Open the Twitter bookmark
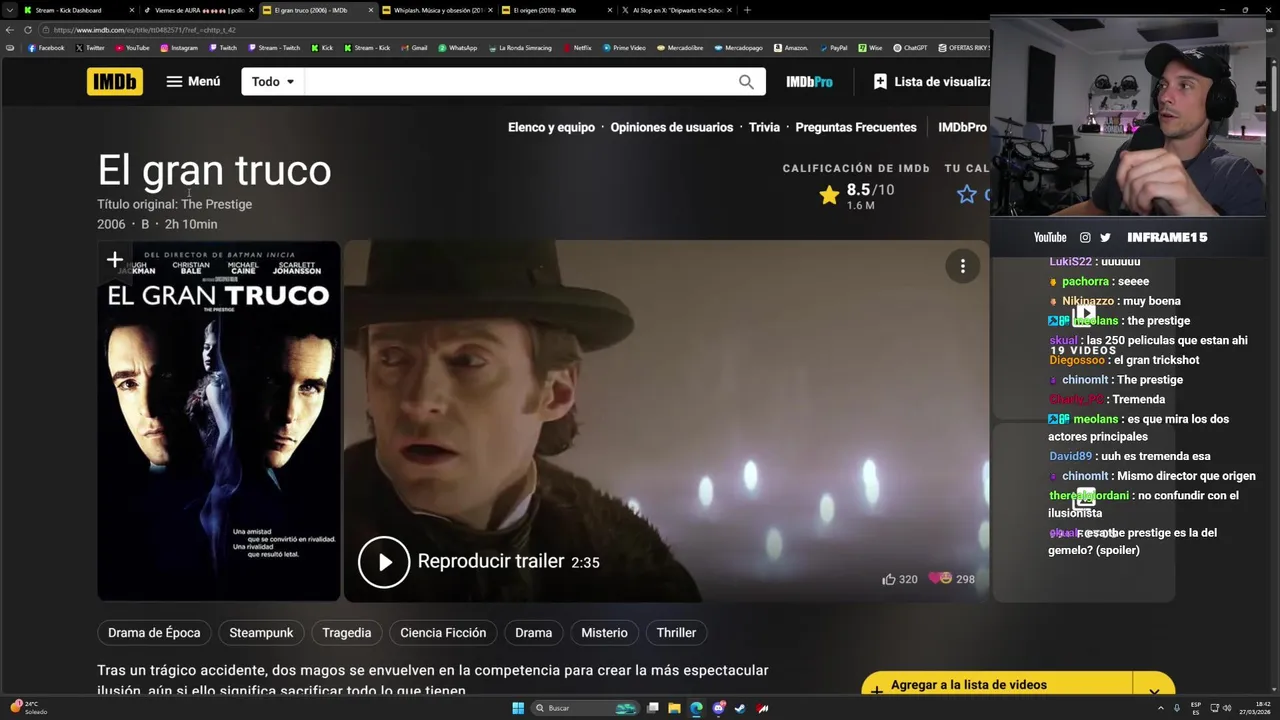 (x=90, y=48)
